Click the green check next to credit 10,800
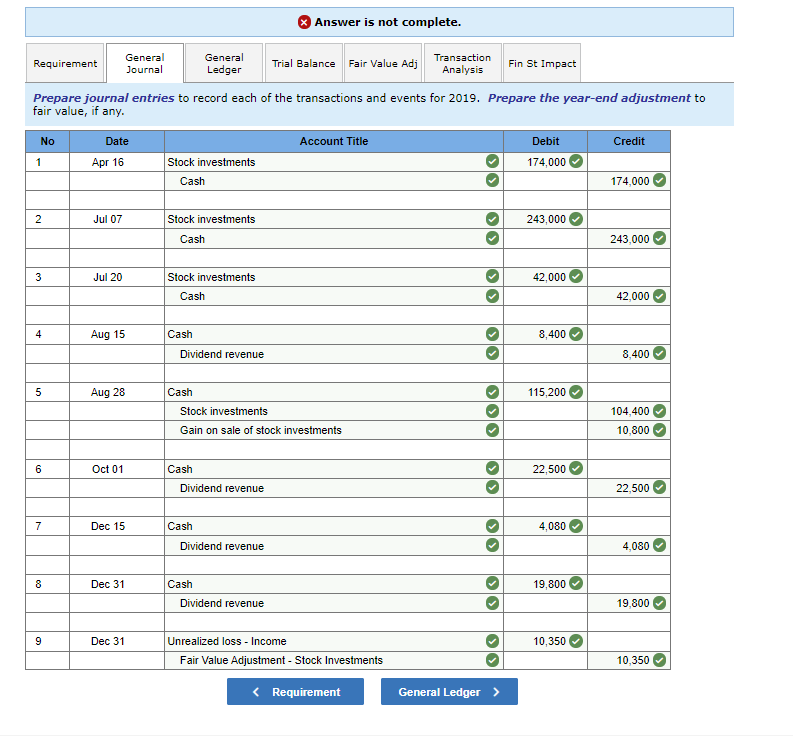The height and width of the screenshot is (737, 793). coord(659,430)
